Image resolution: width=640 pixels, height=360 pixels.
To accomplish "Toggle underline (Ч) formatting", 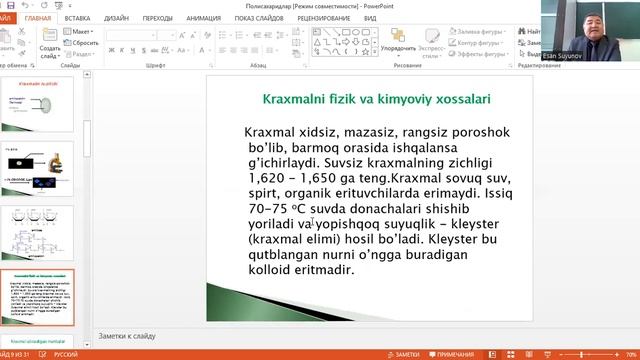I will [x=133, y=50].
